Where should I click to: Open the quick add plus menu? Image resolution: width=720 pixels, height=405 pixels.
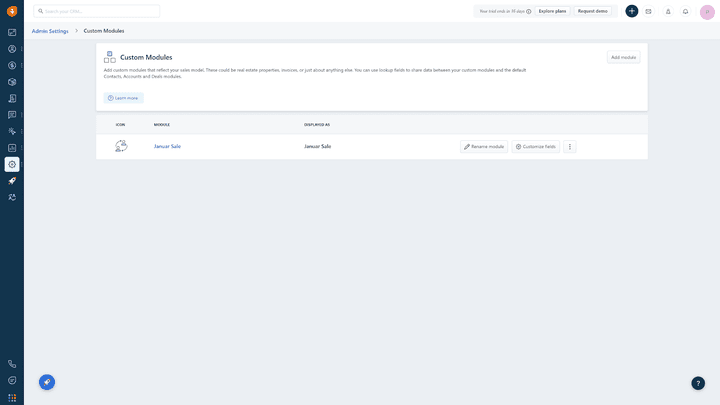click(632, 11)
